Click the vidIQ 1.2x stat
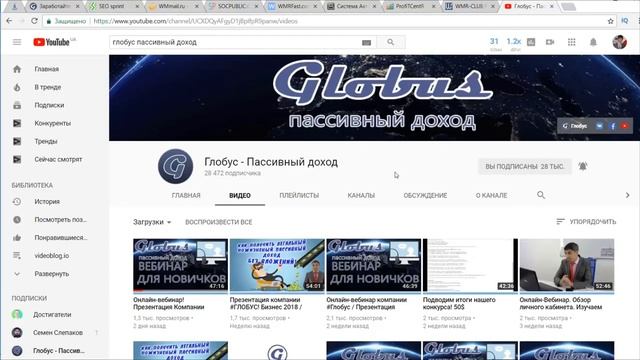The height and width of the screenshot is (360, 640). [514, 44]
